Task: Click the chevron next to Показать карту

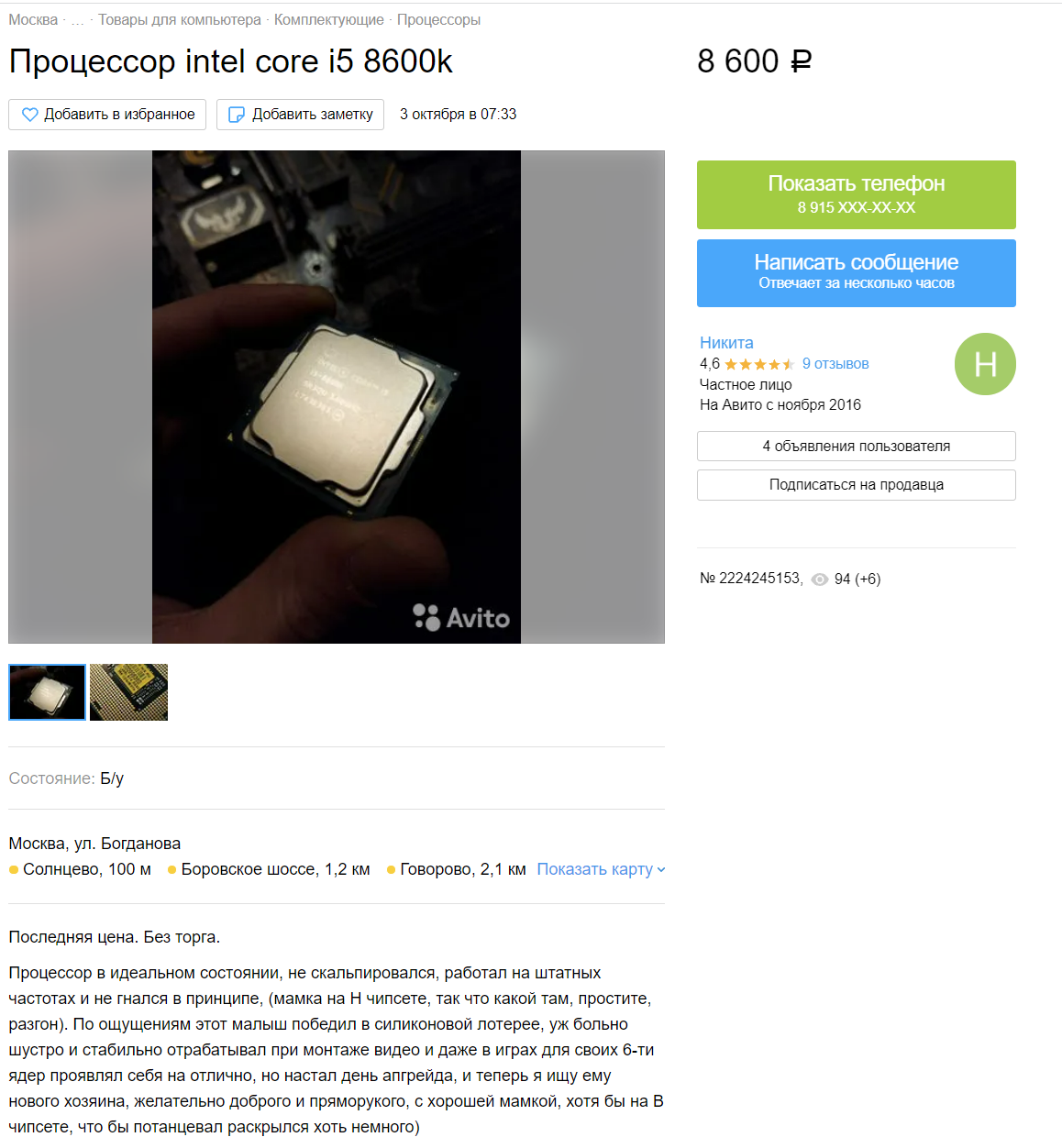Action: pyautogui.click(x=661, y=870)
